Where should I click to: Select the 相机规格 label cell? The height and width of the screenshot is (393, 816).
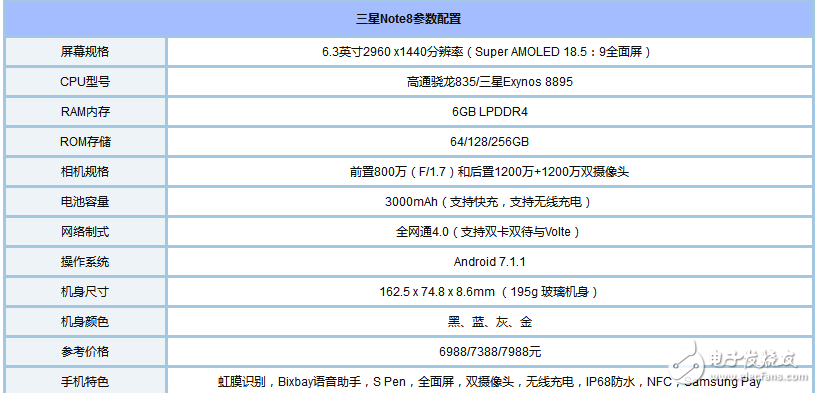click(85, 172)
